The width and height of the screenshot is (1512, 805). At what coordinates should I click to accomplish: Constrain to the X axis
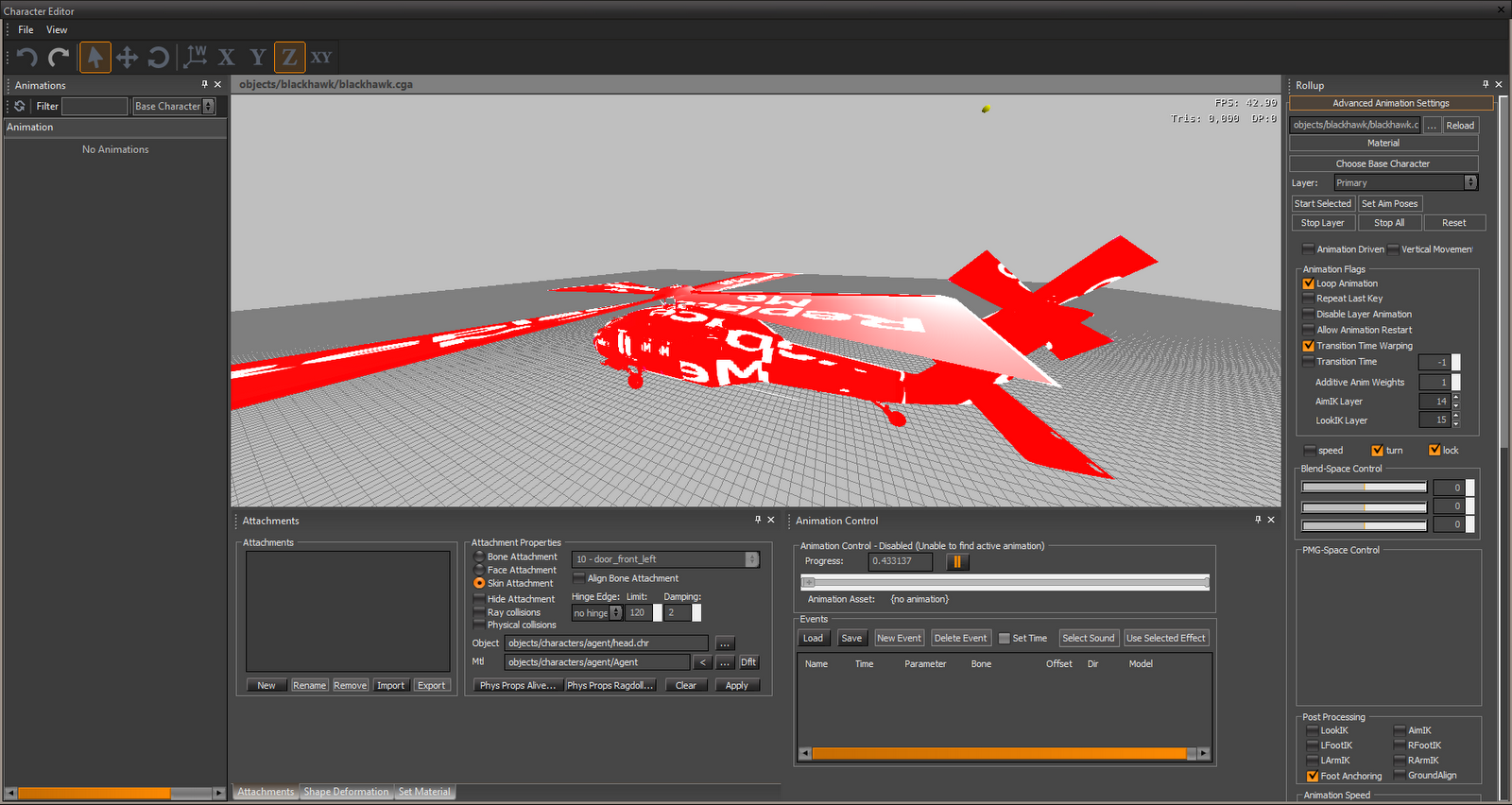pos(227,58)
